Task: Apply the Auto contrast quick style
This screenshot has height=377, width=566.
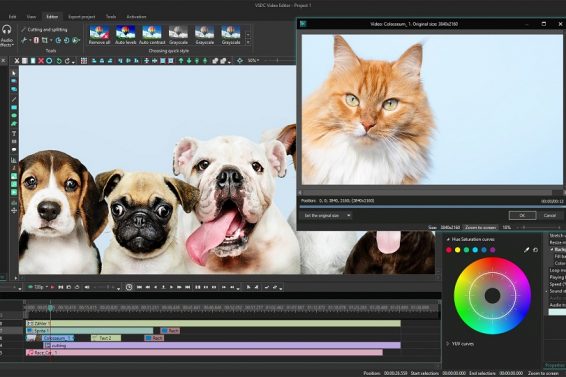Action: (x=152, y=35)
